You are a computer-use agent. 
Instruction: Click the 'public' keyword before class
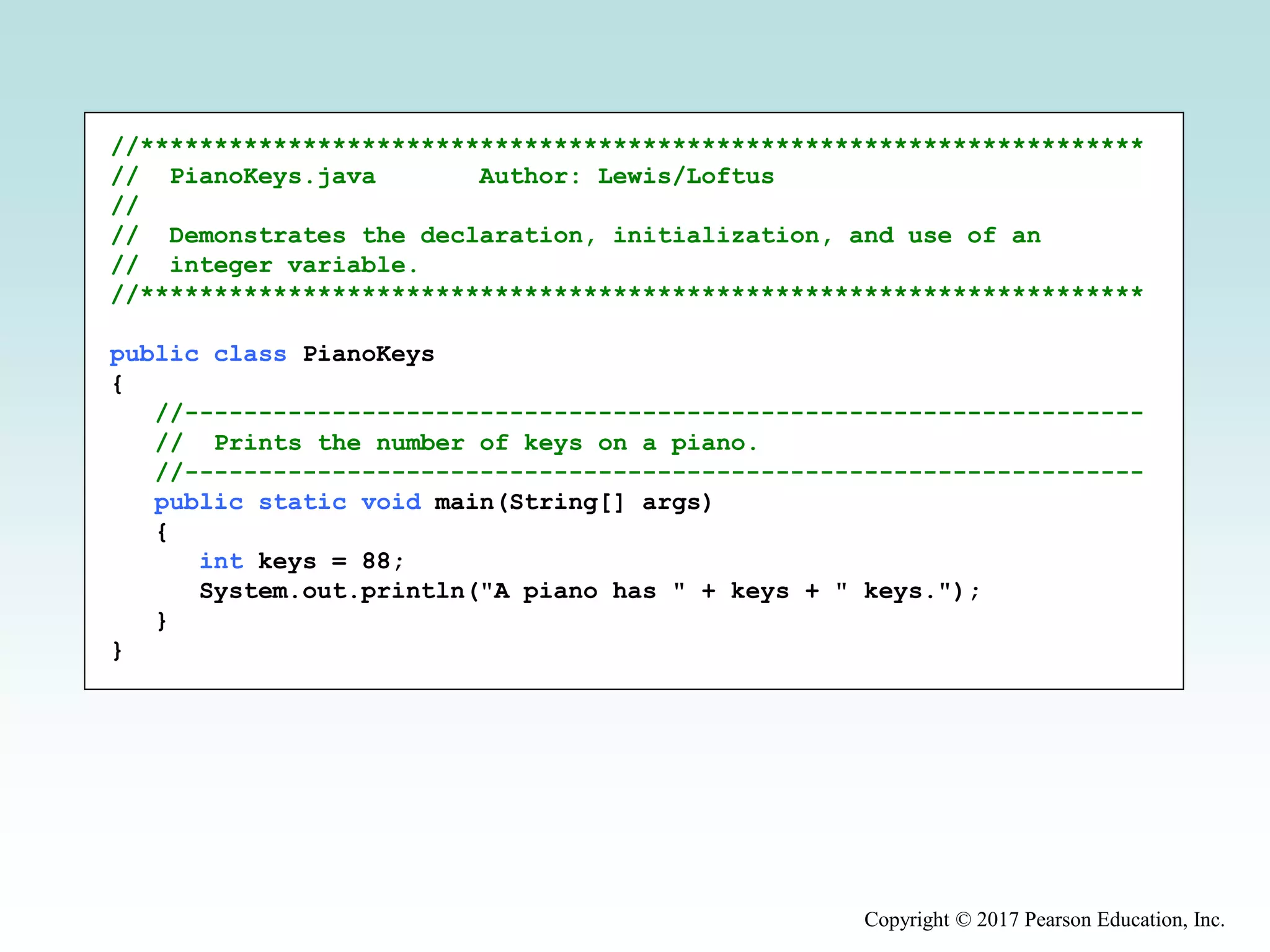pyautogui.click(x=154, y=355)
